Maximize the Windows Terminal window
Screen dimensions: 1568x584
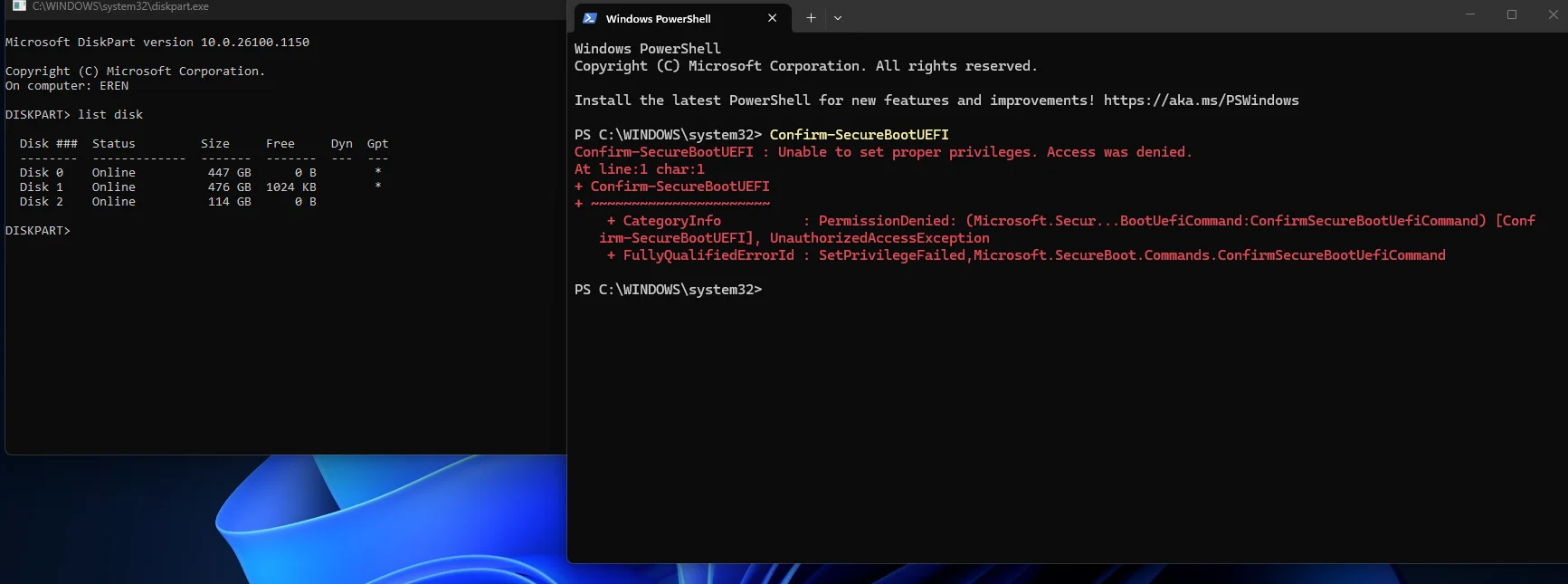pyautogui.click(x=1512, y=14)
